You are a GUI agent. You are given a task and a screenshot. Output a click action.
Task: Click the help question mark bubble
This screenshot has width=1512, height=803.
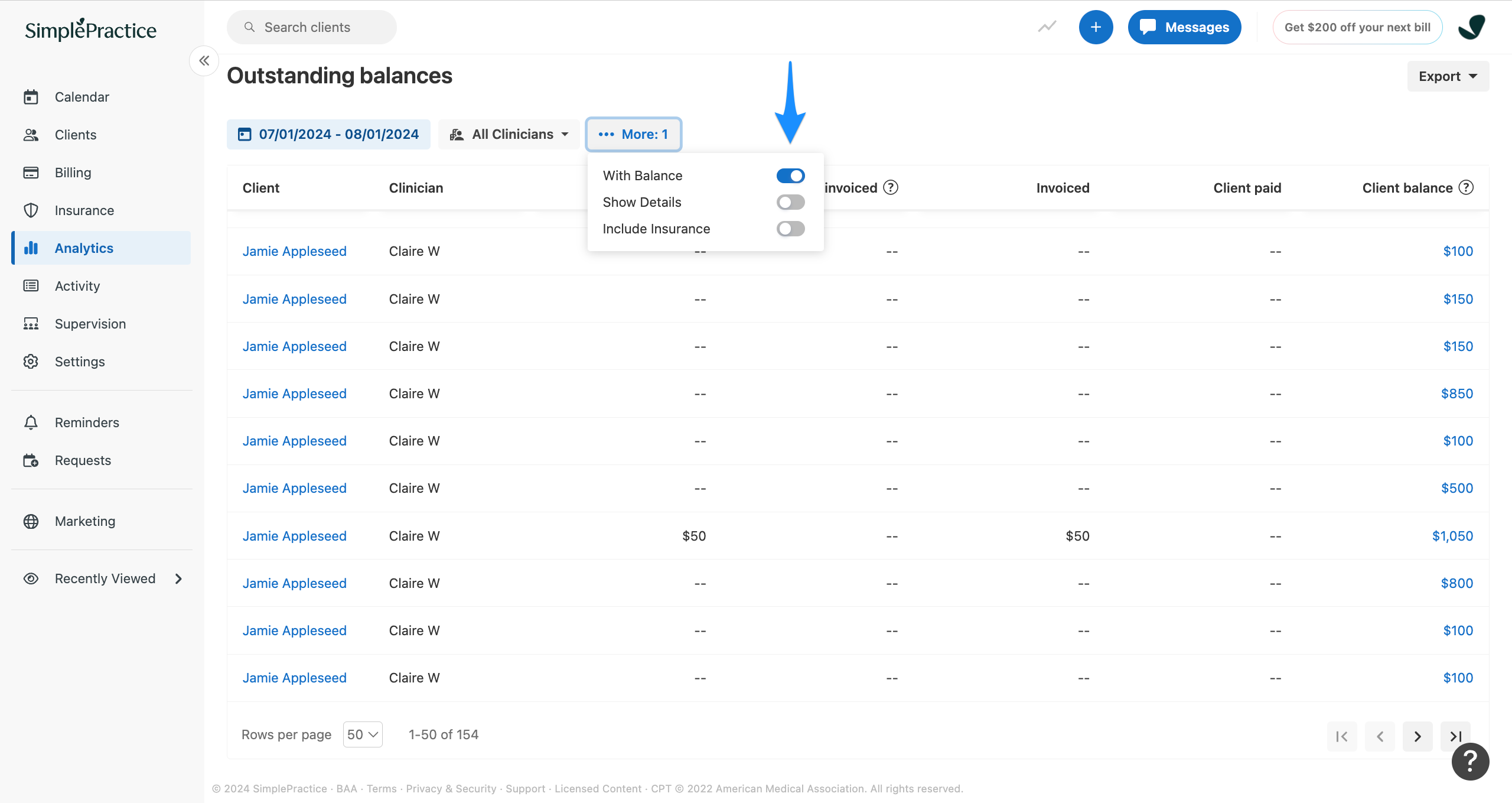tap(1470, 762)
